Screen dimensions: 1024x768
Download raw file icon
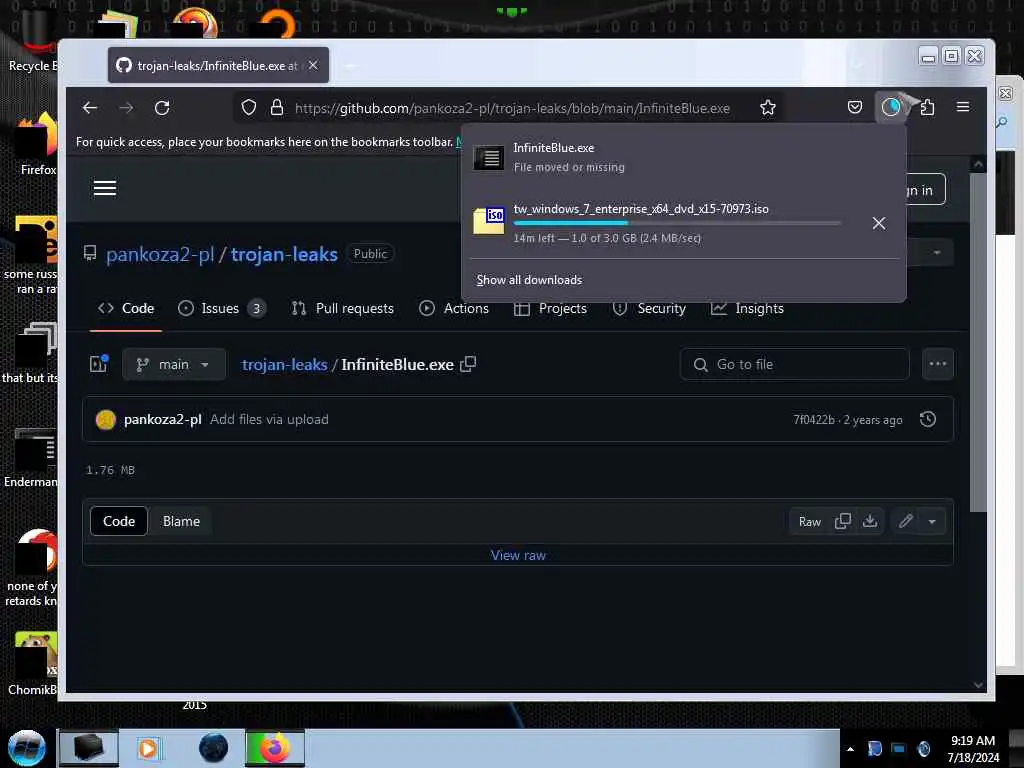point(870,521)
